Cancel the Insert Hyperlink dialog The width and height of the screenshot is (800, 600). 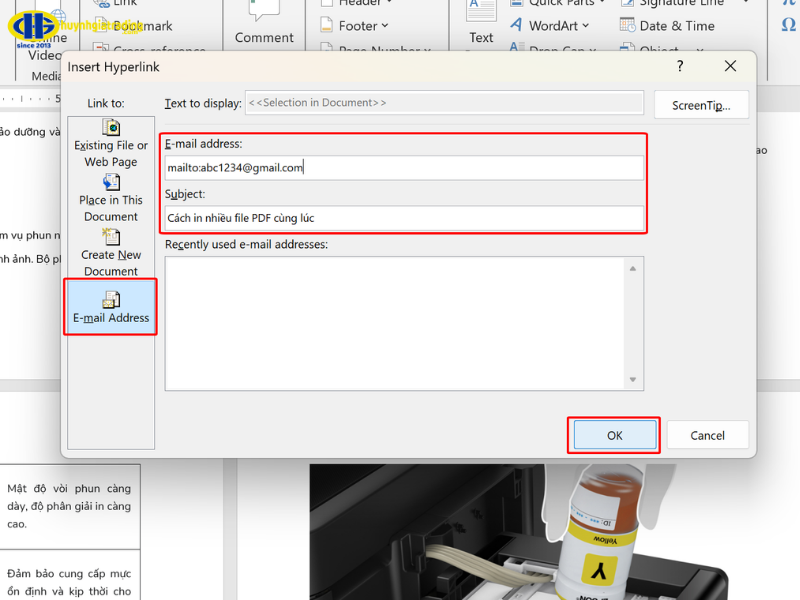(x=707, y=435)
